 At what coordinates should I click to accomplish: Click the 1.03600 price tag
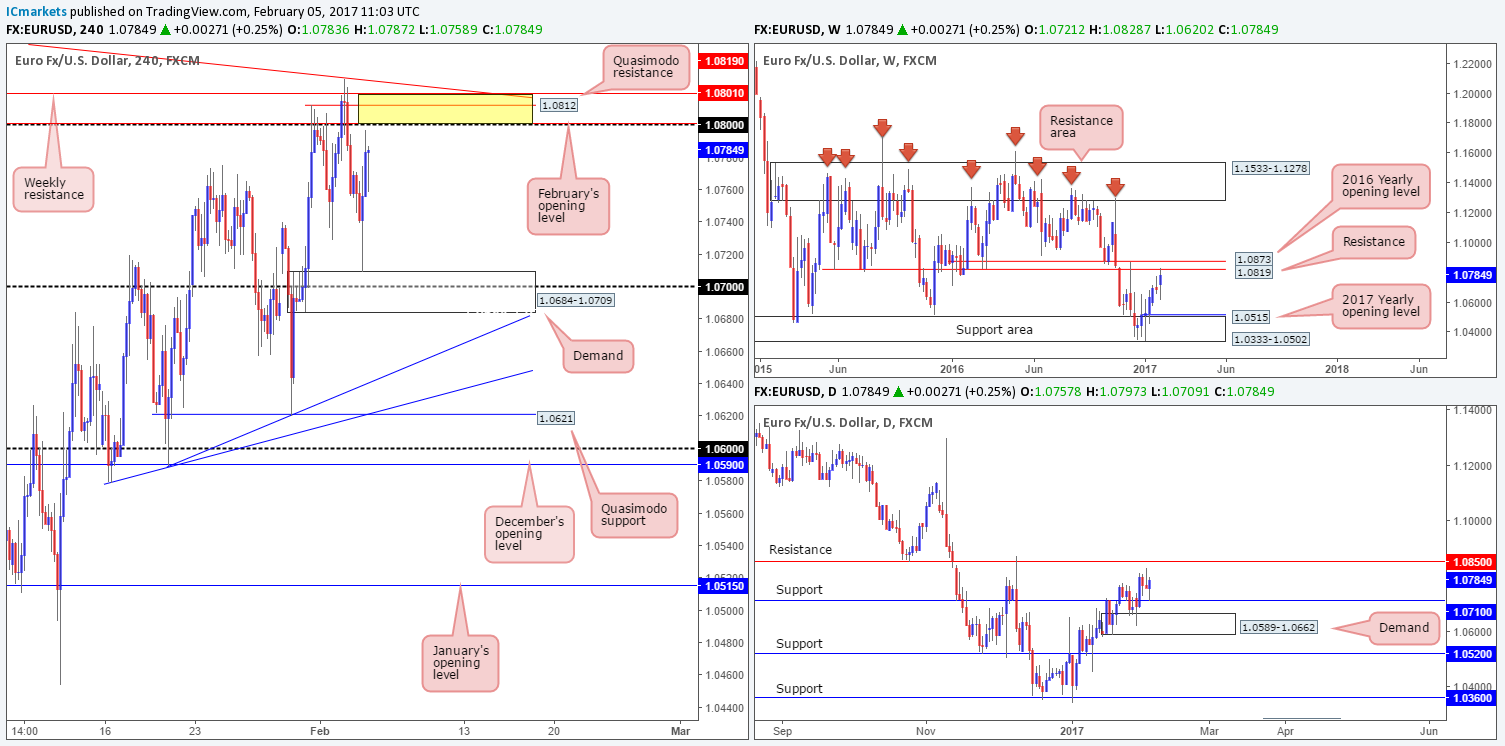[1470, 697]
